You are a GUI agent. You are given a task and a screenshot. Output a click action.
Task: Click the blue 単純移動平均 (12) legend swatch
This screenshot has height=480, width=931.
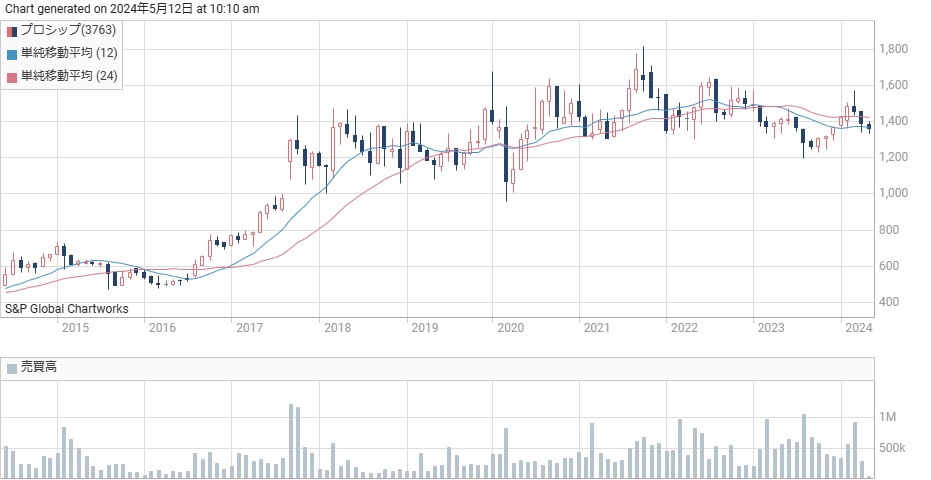(x=12, y=55)
